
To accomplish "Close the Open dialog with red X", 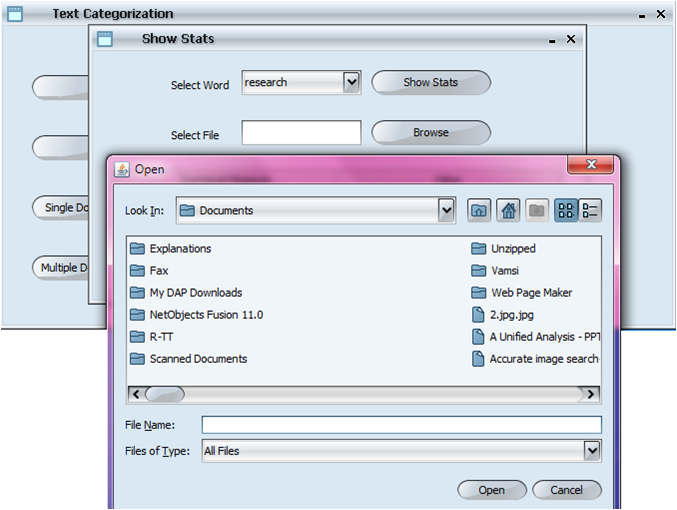I will pyautogui.click(x=590, y=165).
